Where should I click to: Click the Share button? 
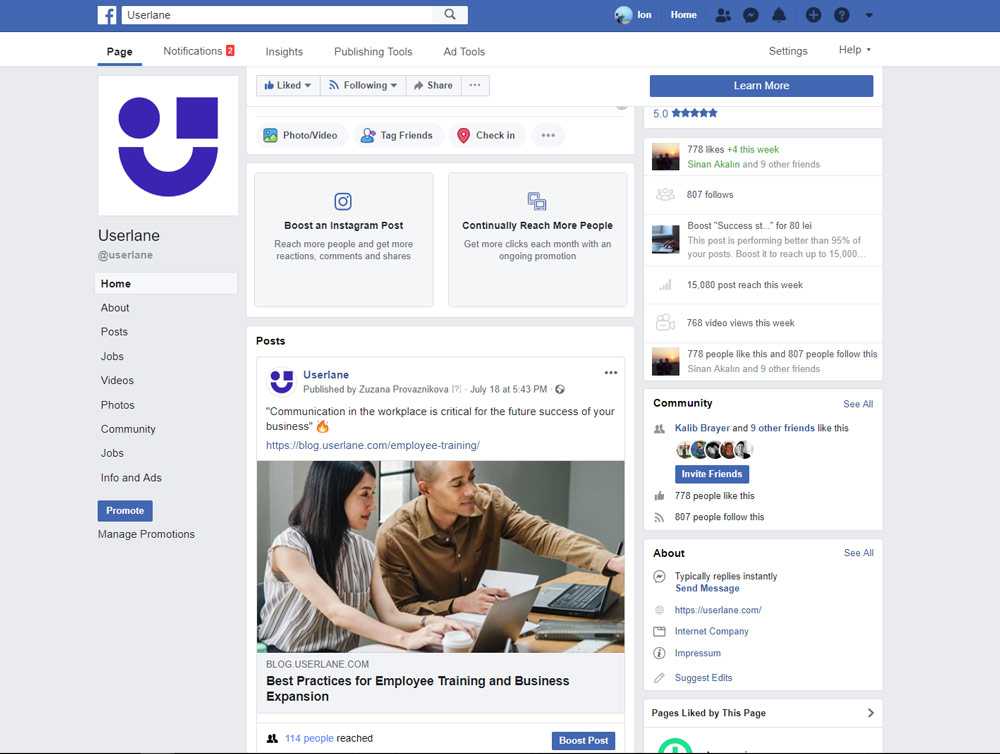point(433,85)
